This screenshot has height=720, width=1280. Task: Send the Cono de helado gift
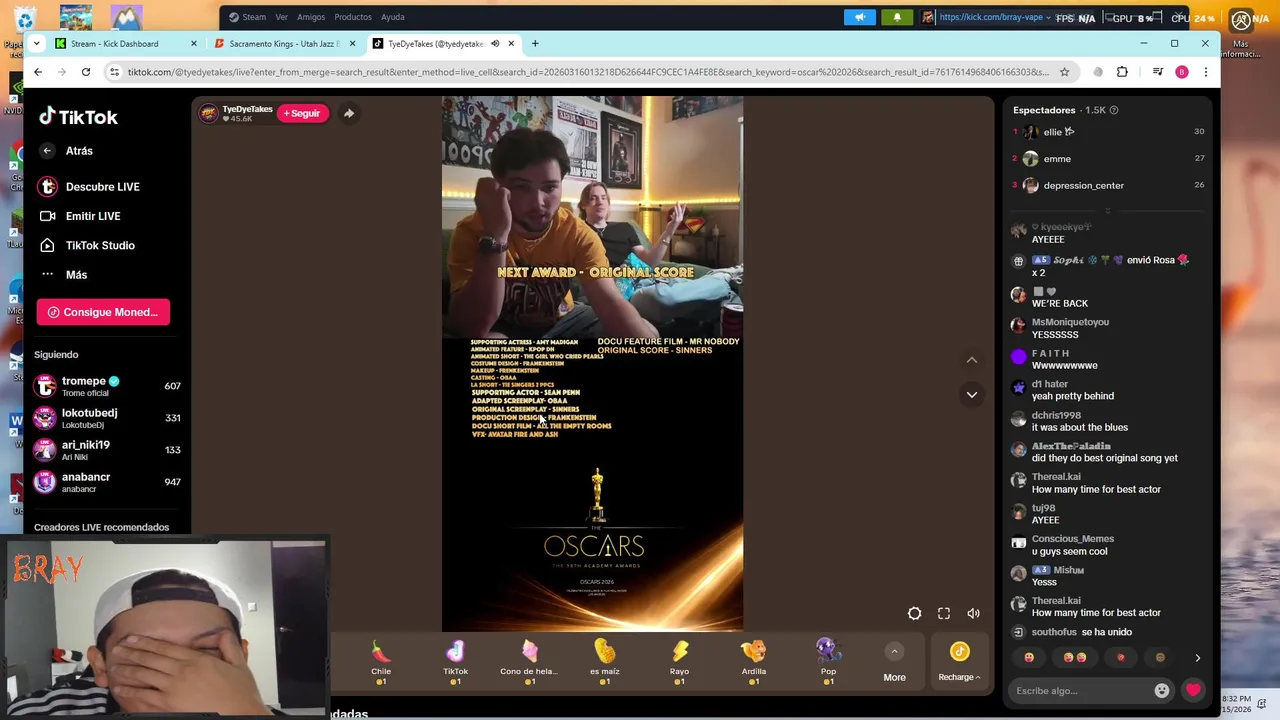coord(529,663)
